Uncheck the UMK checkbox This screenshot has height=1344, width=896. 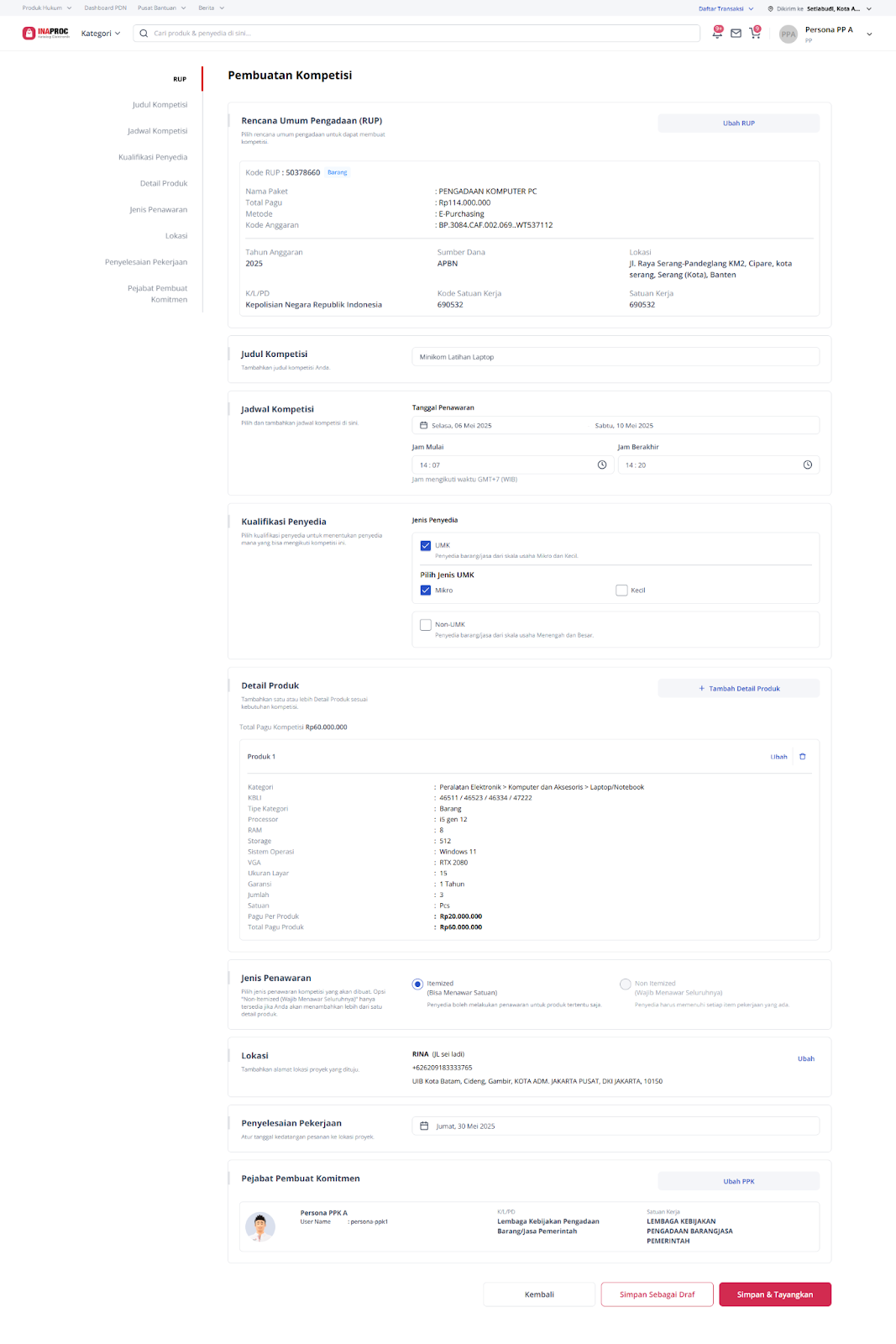click(426, 546)
